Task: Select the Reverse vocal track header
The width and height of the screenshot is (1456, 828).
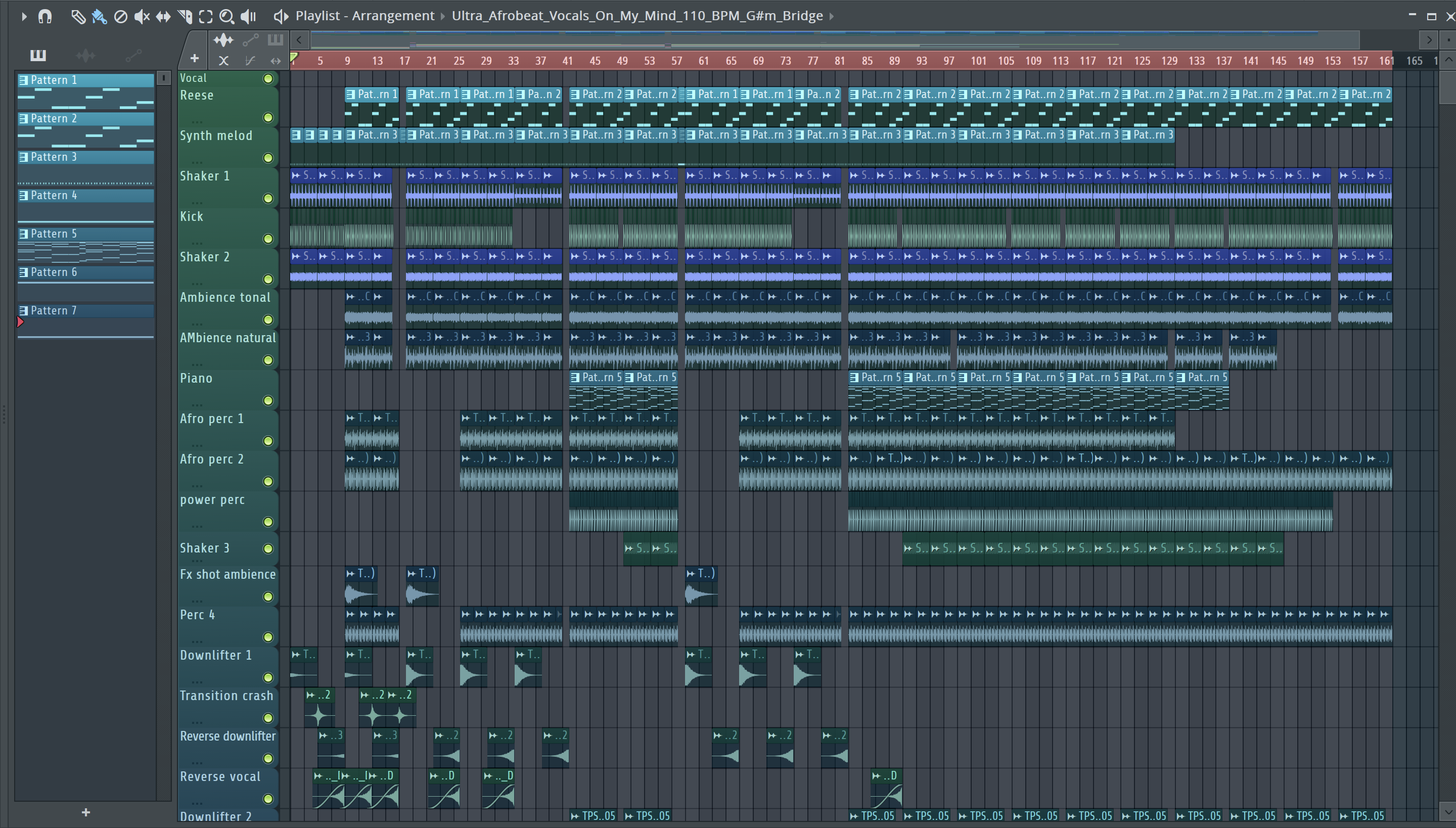Action: pos(227,788)
